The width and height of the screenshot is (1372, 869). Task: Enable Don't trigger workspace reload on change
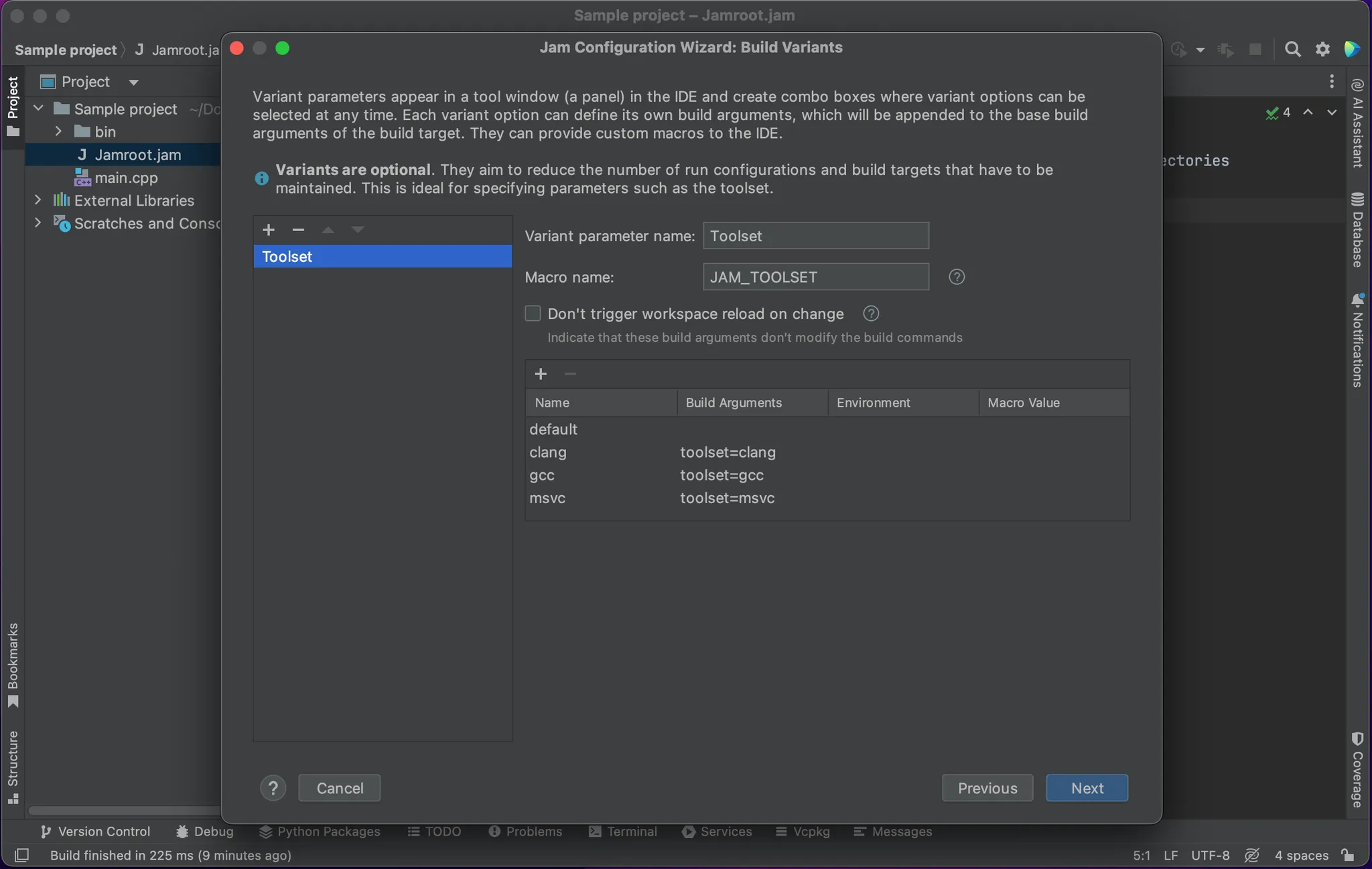533,314
